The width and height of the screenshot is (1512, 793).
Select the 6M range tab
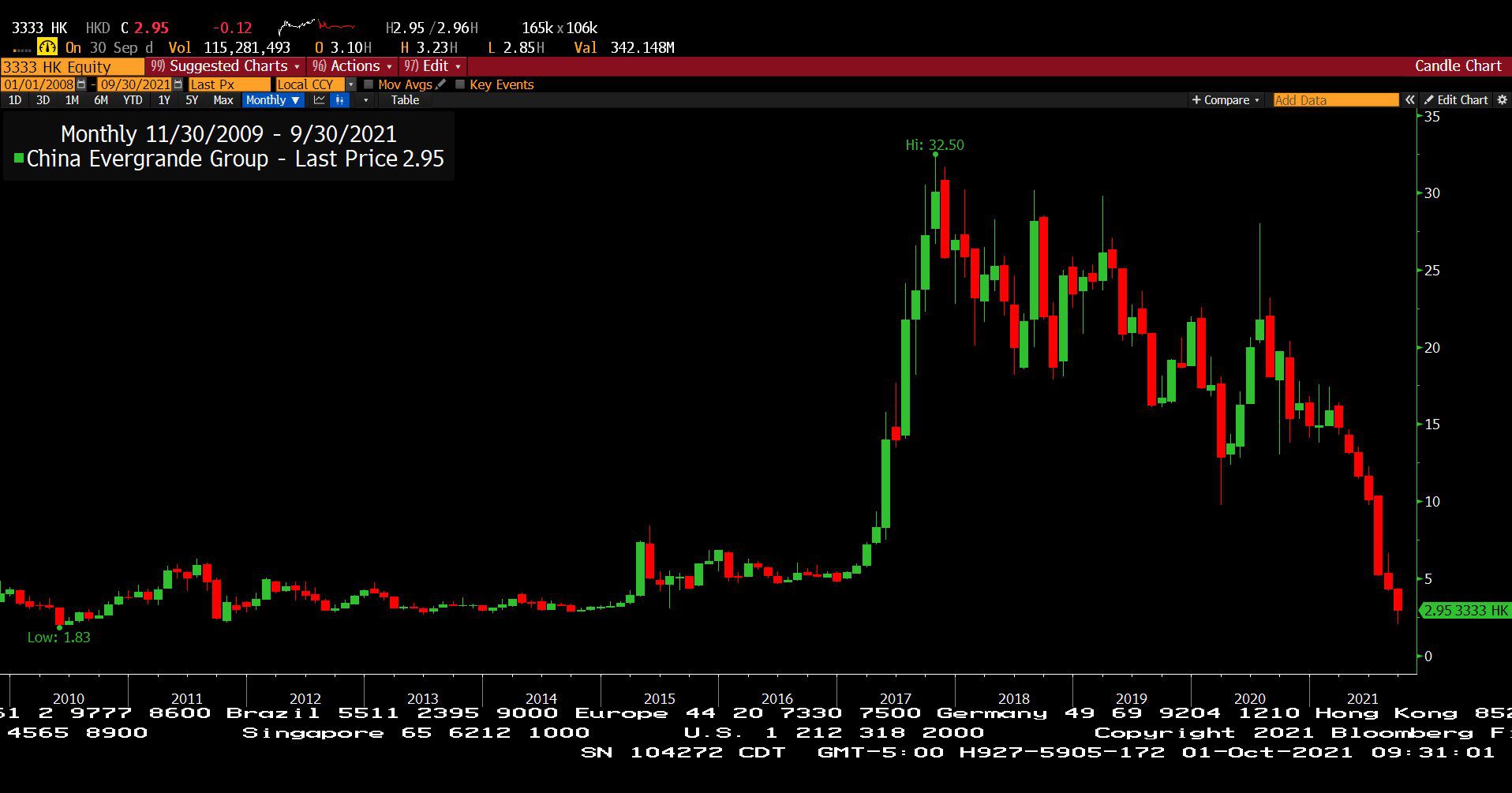click(101, 100)
